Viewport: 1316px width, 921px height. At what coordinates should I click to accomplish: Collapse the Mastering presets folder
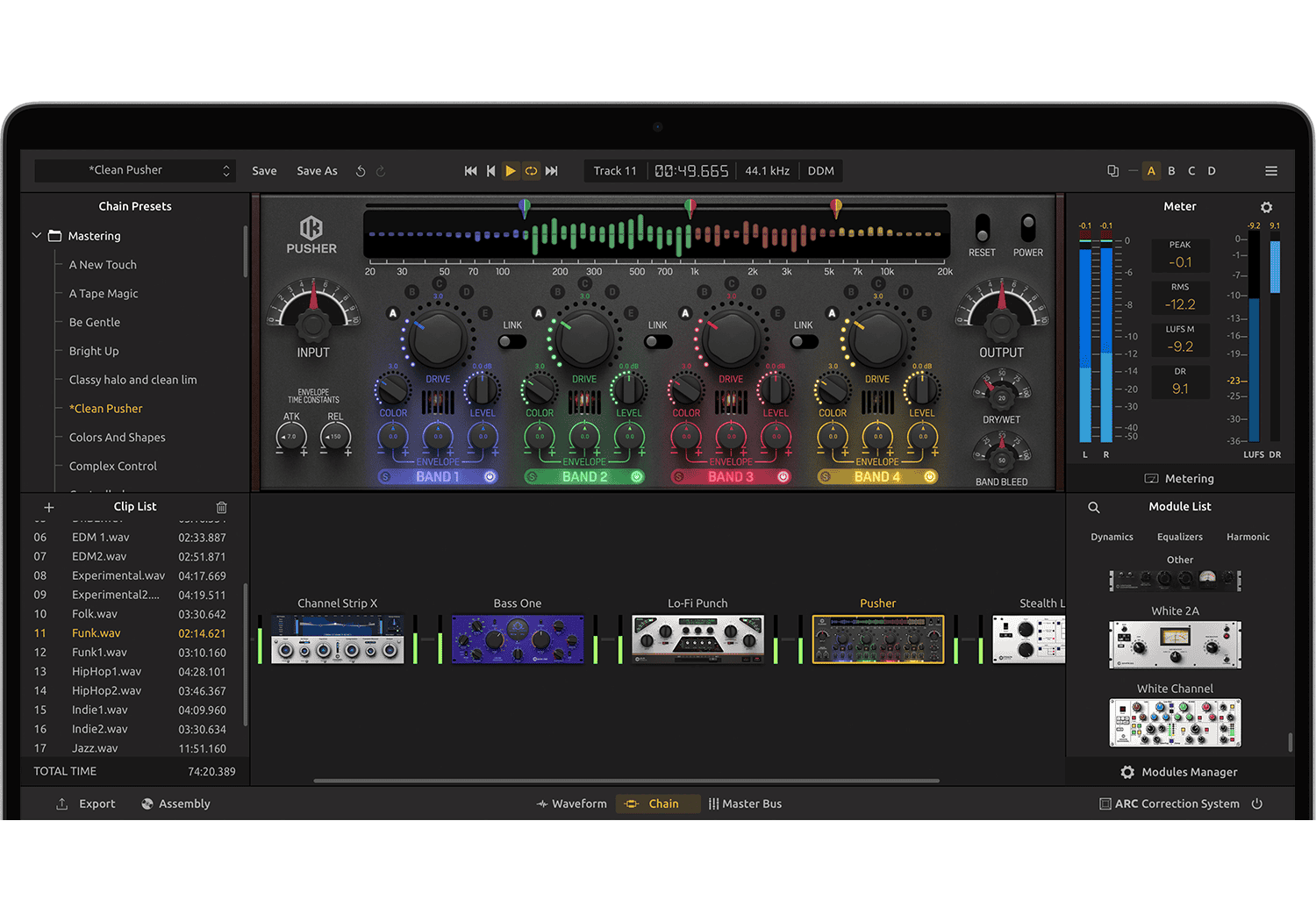(x=37, y=236)
